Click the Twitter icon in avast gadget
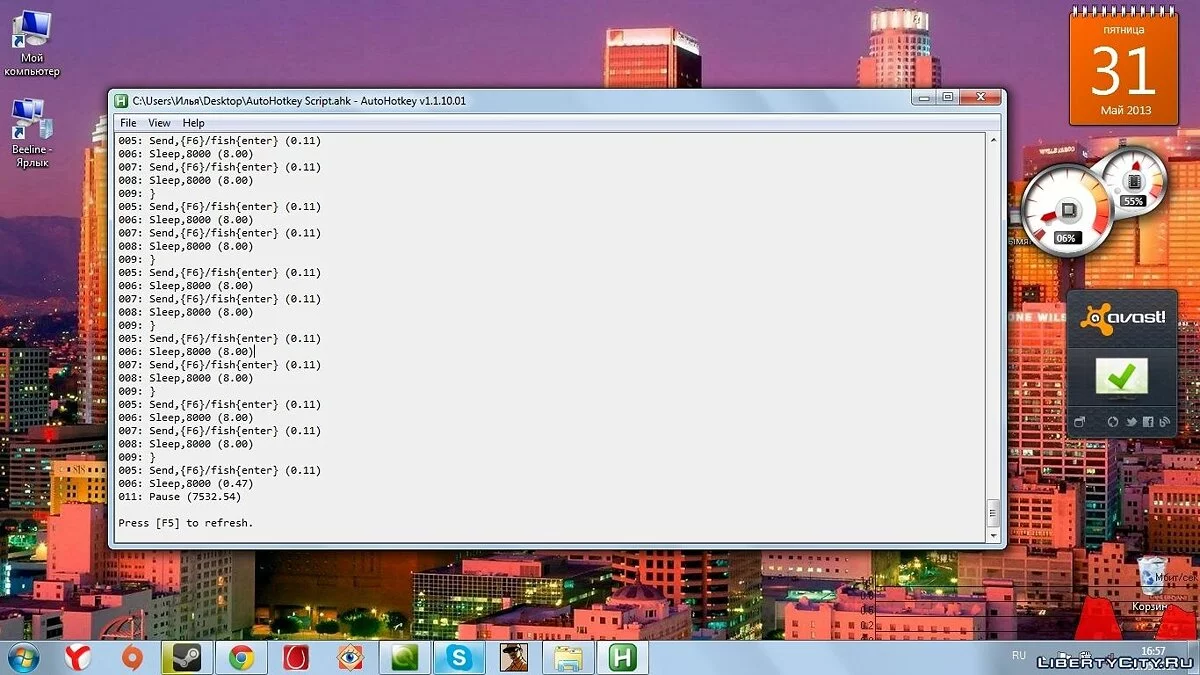Screen dimensions: 1200x675 pos(1130,422)
